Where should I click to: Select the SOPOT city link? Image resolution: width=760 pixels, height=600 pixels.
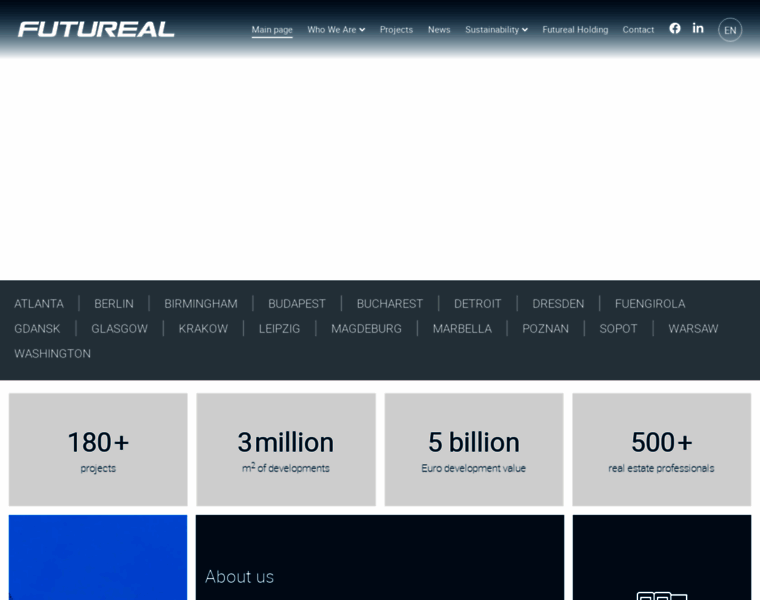[618, 329]
